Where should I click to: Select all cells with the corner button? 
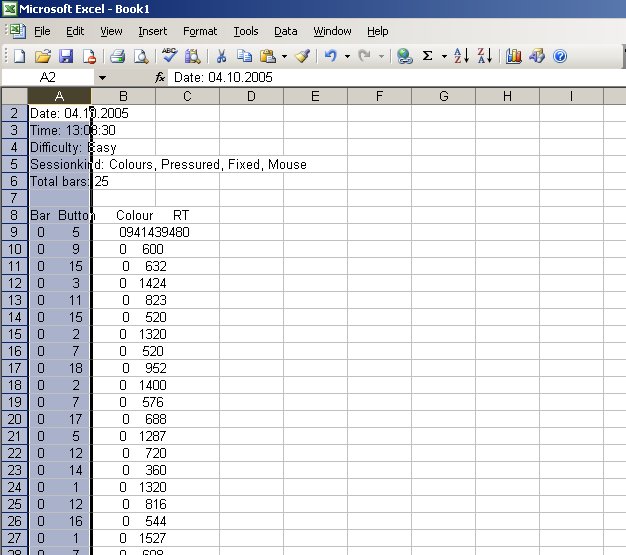tap(15, 96)
